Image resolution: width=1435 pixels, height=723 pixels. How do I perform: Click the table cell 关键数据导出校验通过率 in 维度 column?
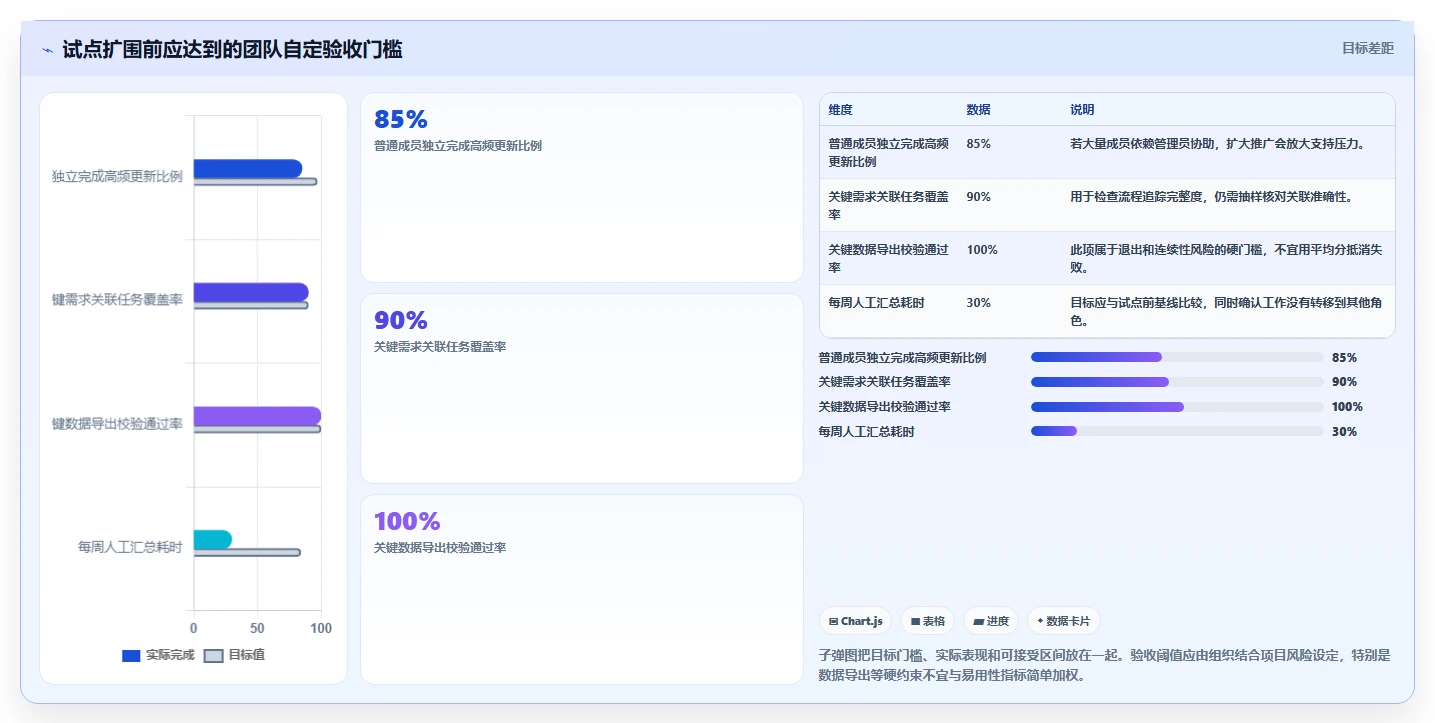point(889,258)
